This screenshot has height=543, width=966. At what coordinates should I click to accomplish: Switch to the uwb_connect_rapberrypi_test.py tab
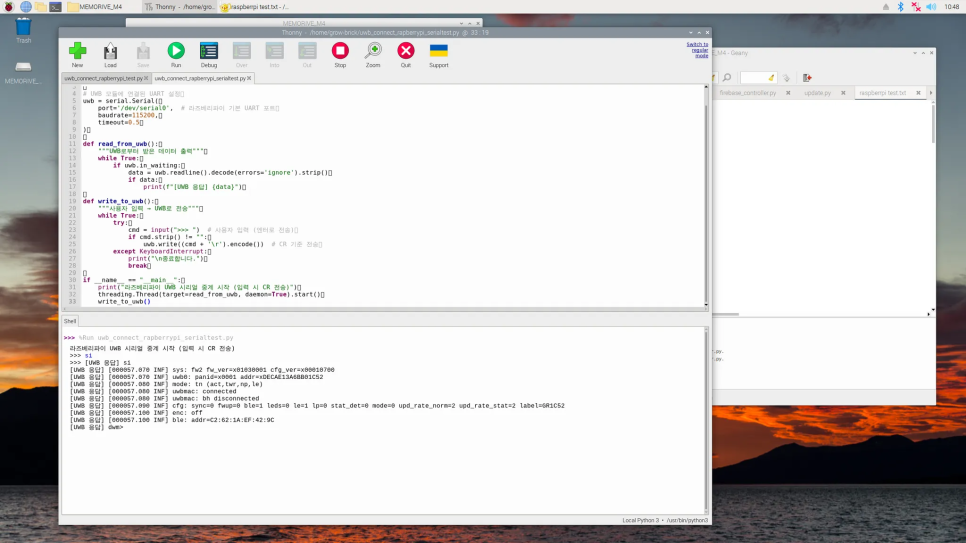point(103,78)
